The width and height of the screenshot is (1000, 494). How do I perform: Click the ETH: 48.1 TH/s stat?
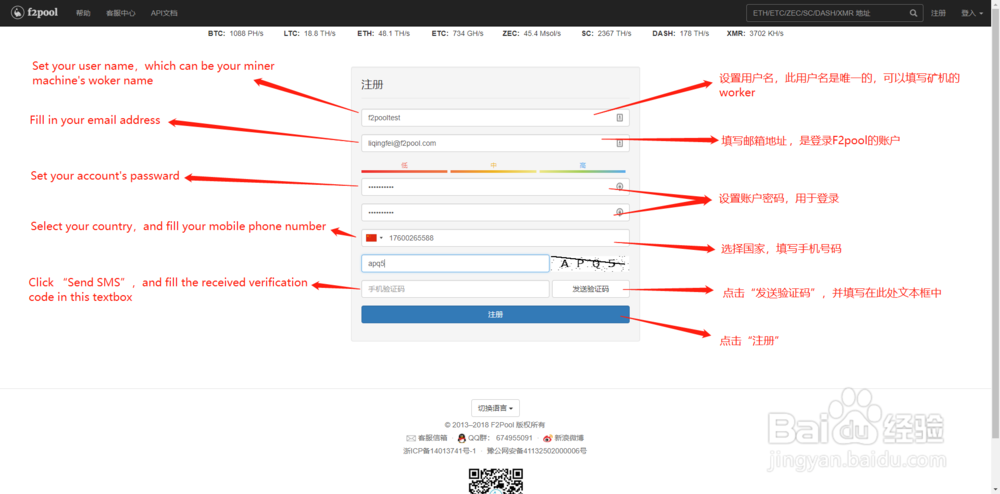tap(383, 33)
